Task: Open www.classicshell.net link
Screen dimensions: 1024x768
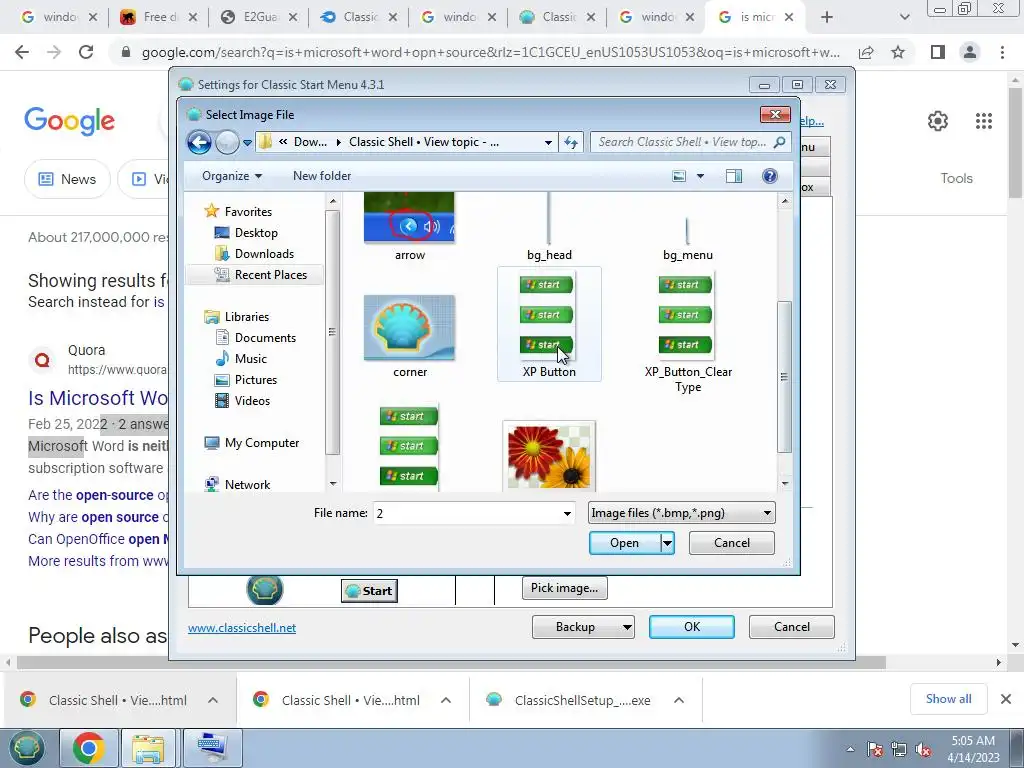Action: click(242, 628)
